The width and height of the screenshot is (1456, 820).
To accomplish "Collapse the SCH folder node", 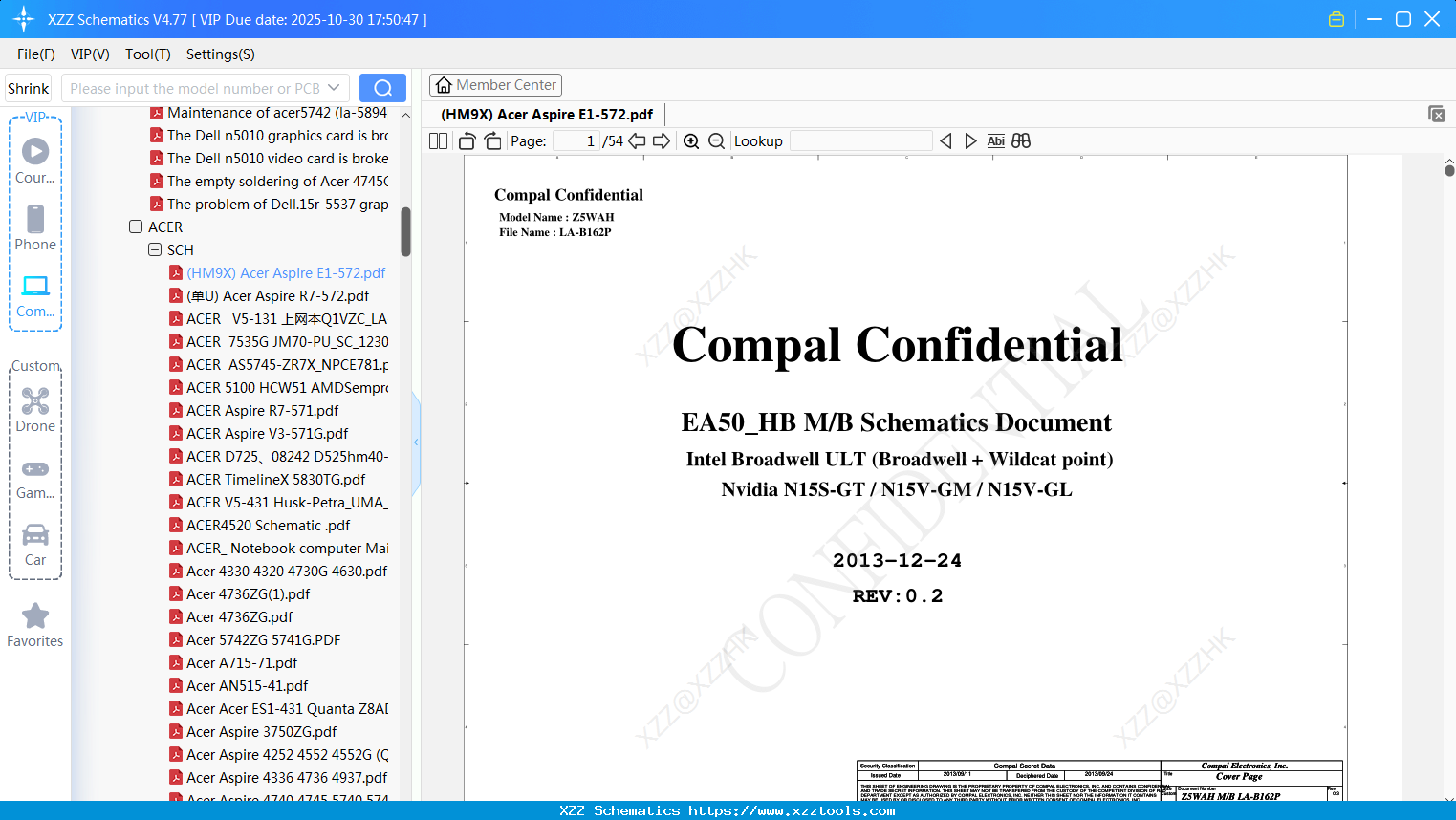I will coord(155,249).
